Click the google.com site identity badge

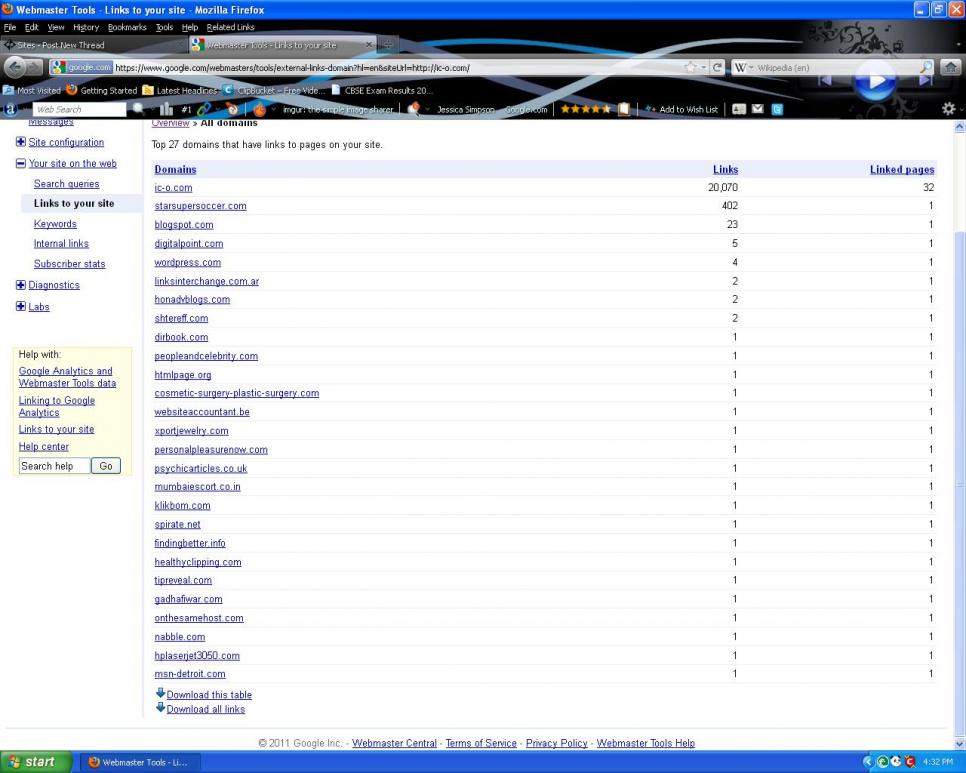coord(81,68)
